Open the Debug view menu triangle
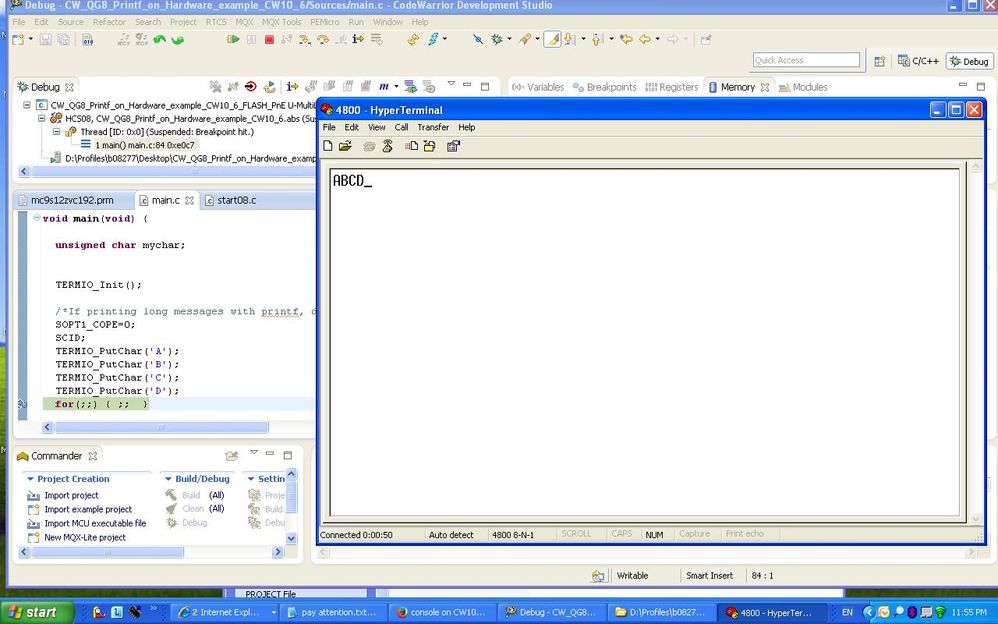 coord(451,84)
